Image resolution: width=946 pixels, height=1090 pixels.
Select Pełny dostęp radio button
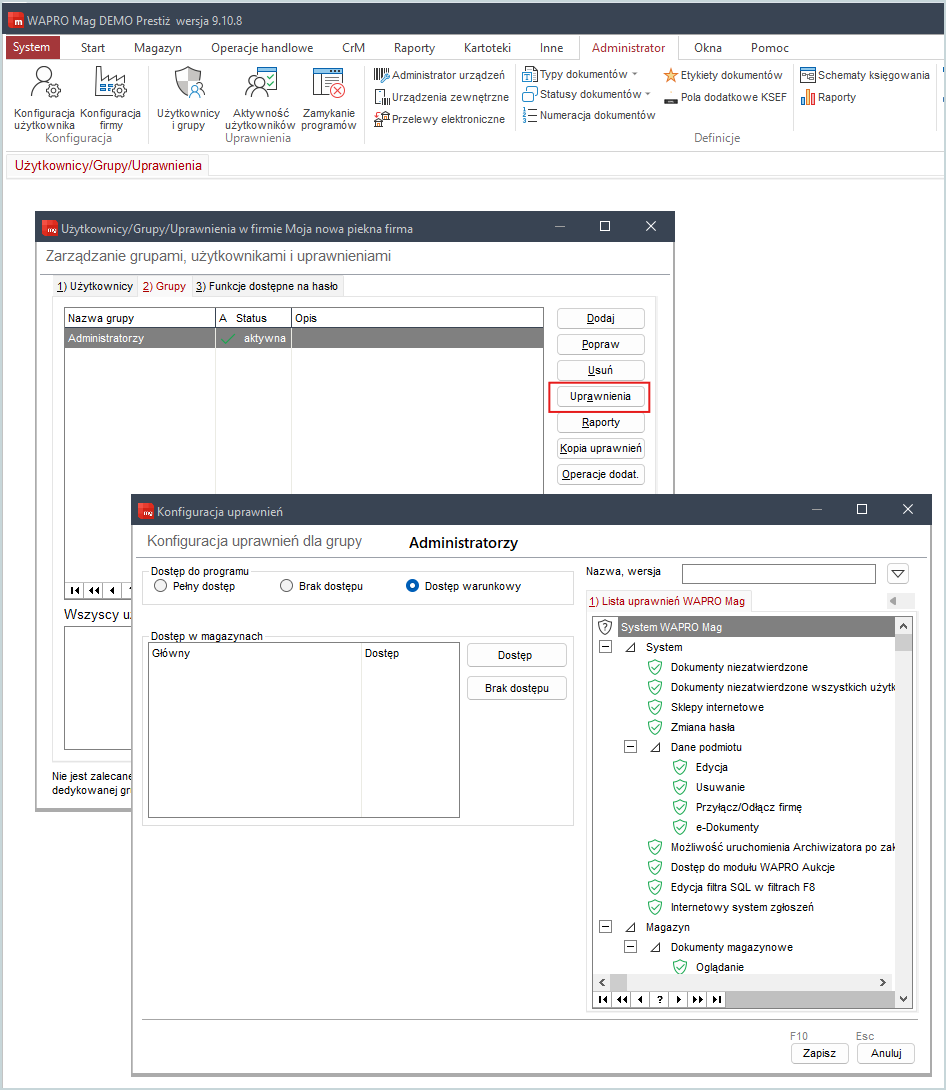[x=161, y=586]
